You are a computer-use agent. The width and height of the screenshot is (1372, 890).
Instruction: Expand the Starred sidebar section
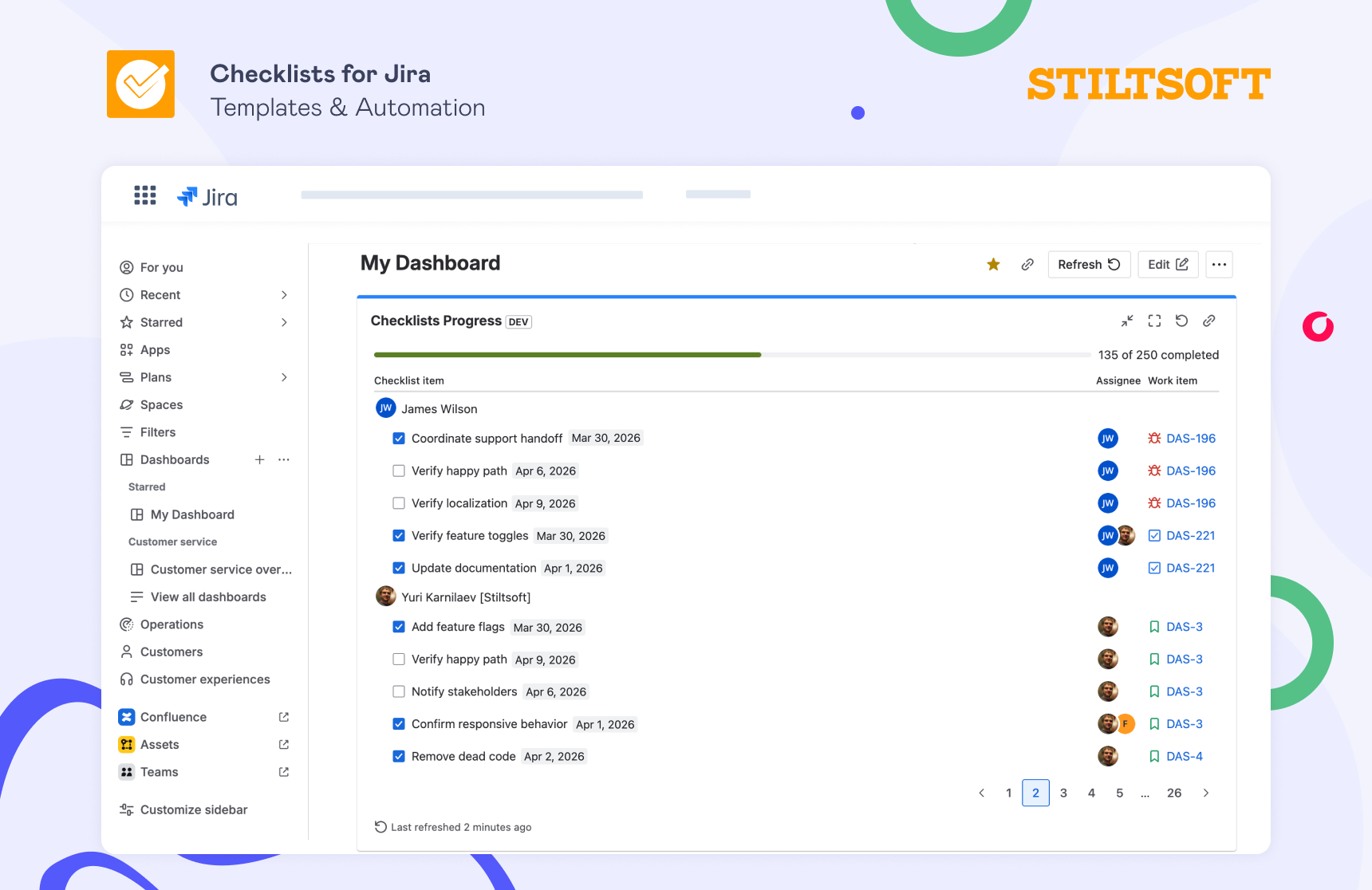[x=284, y=322]
